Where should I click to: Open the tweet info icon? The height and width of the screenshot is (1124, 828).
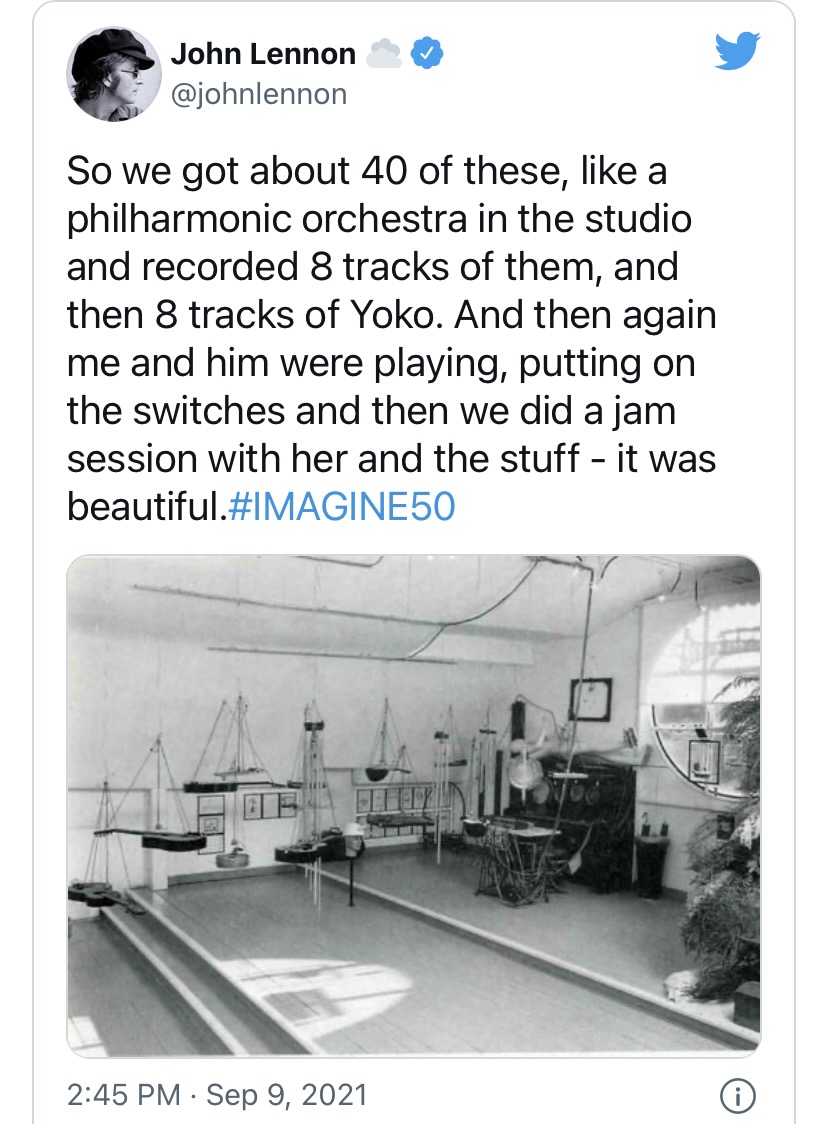tap(736, 1097)
